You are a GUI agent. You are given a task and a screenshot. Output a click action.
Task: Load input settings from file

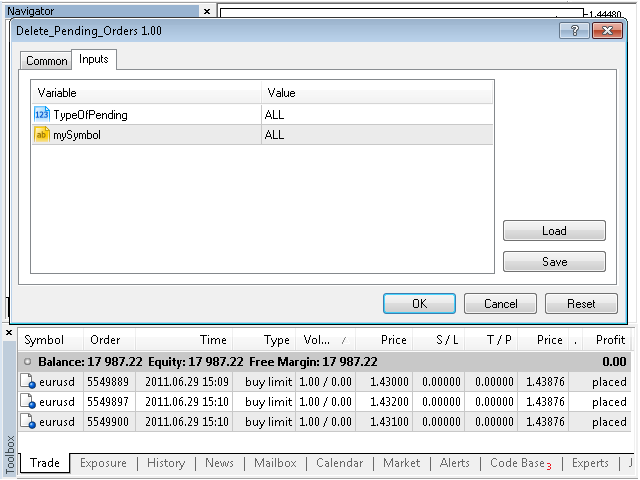pyautogui.click(x=554, y=231)
